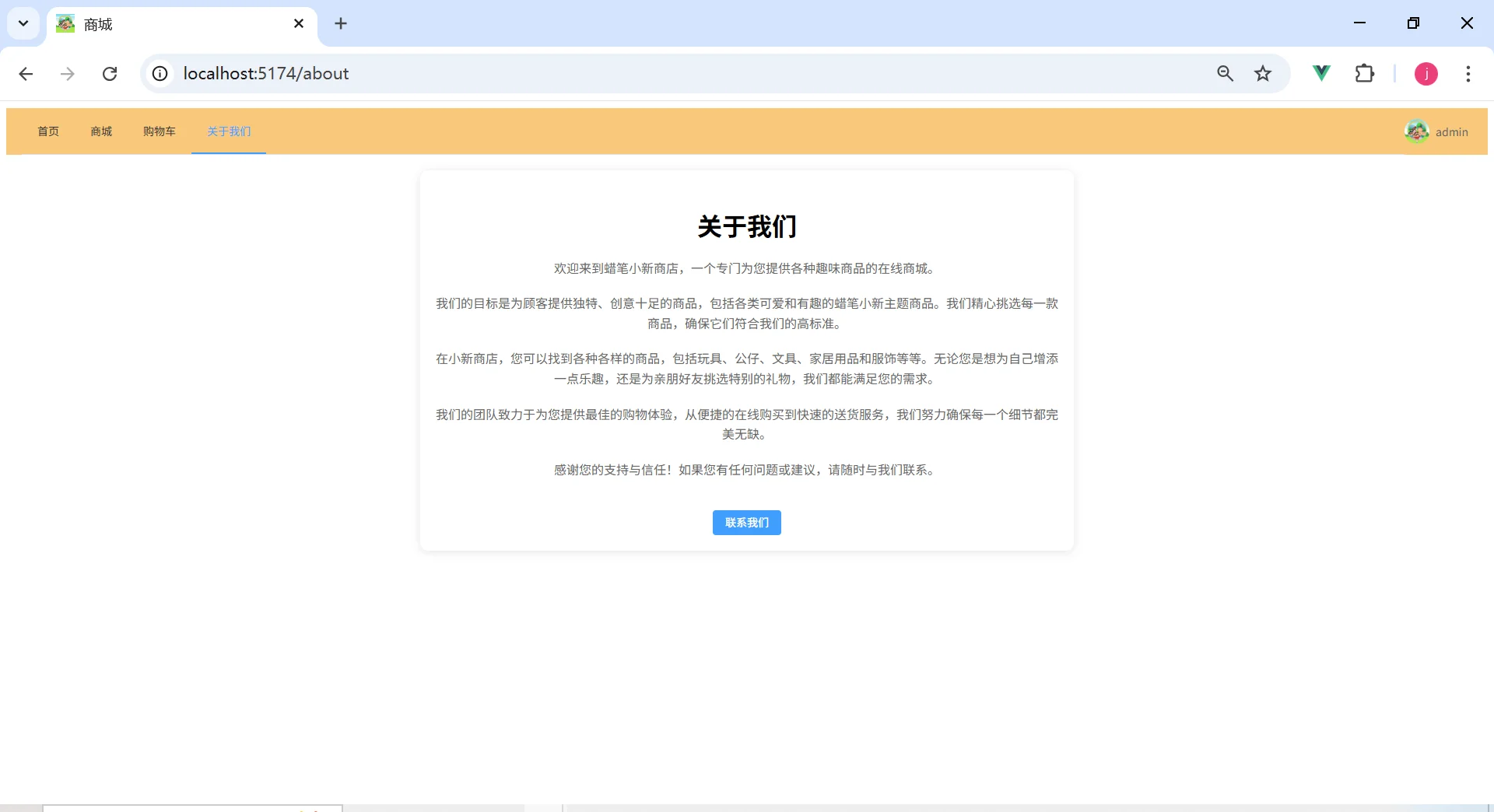Viewport: 1494px width, 812px height.
Task: Click the paragraph starting 在小新商店
Action: tap(747, 369)
